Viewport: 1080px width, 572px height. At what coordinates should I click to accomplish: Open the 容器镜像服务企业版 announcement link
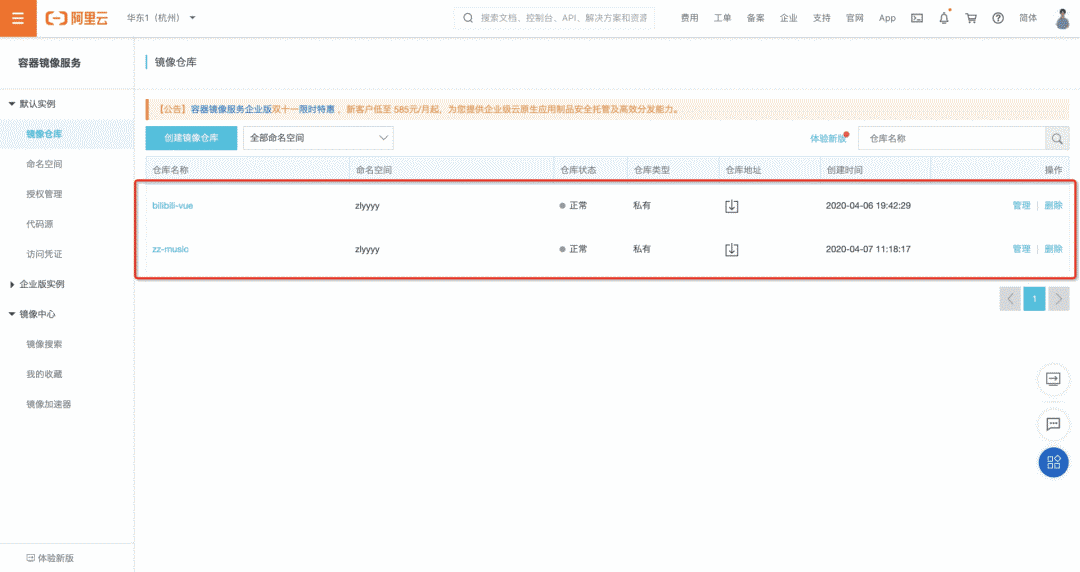click(231, 109)
